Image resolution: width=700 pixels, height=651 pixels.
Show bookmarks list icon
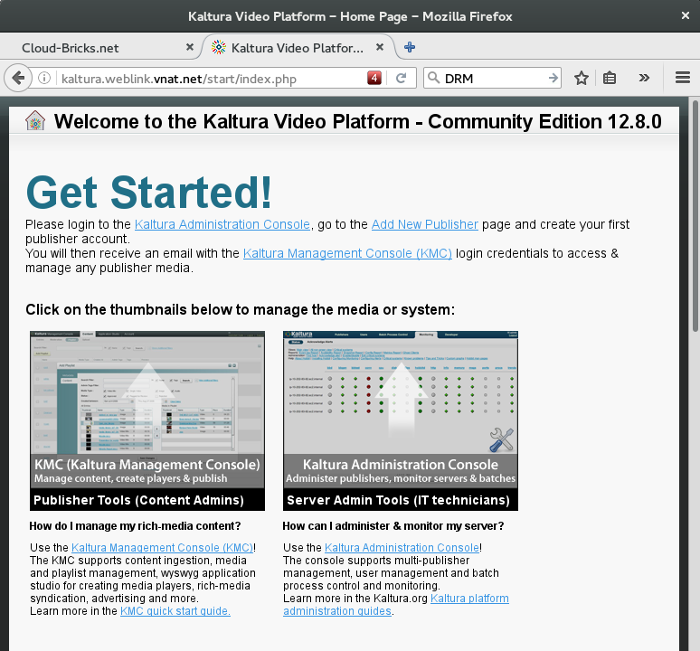point(609,78)
